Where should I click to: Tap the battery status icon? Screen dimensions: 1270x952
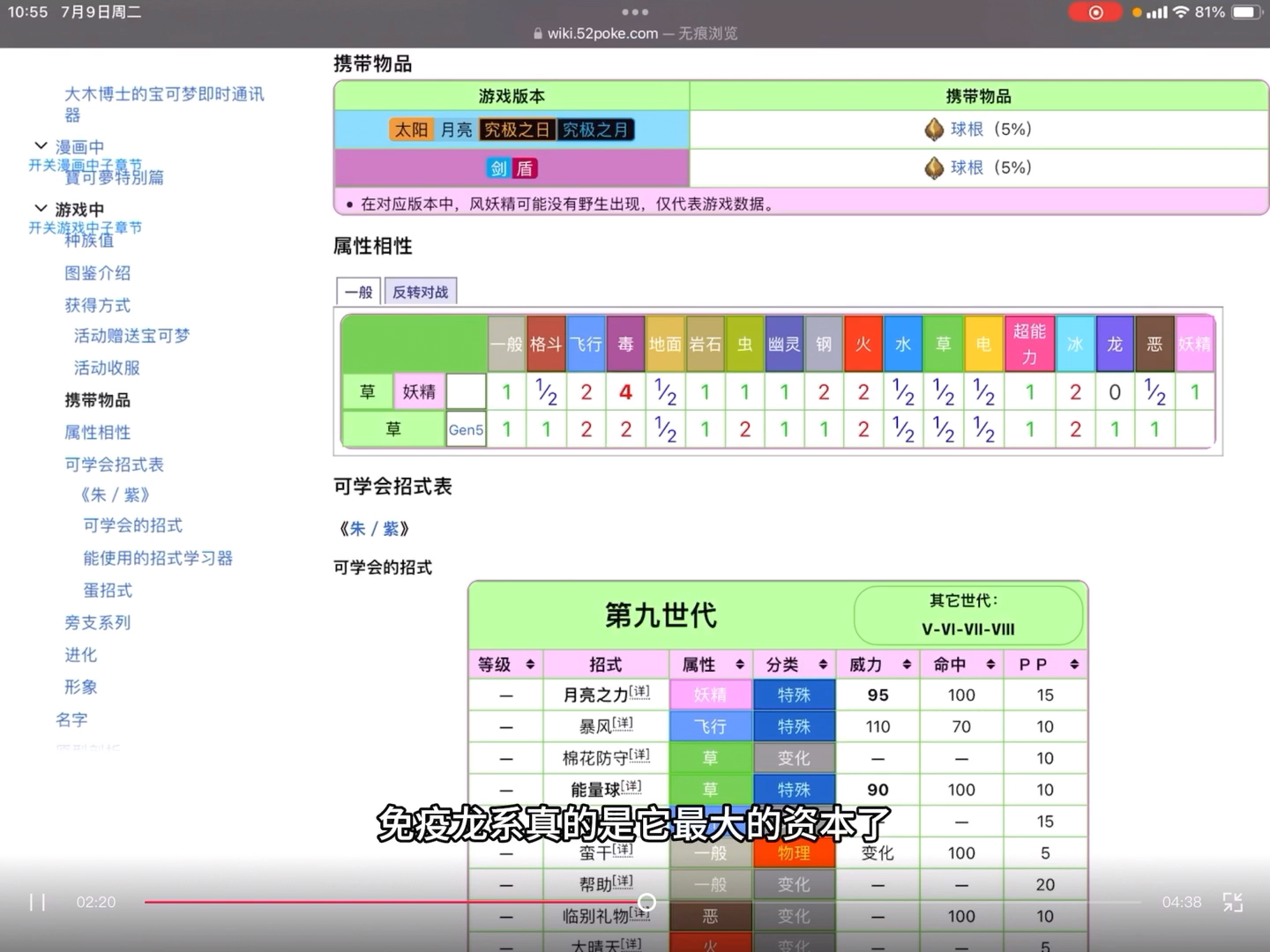1246,12
